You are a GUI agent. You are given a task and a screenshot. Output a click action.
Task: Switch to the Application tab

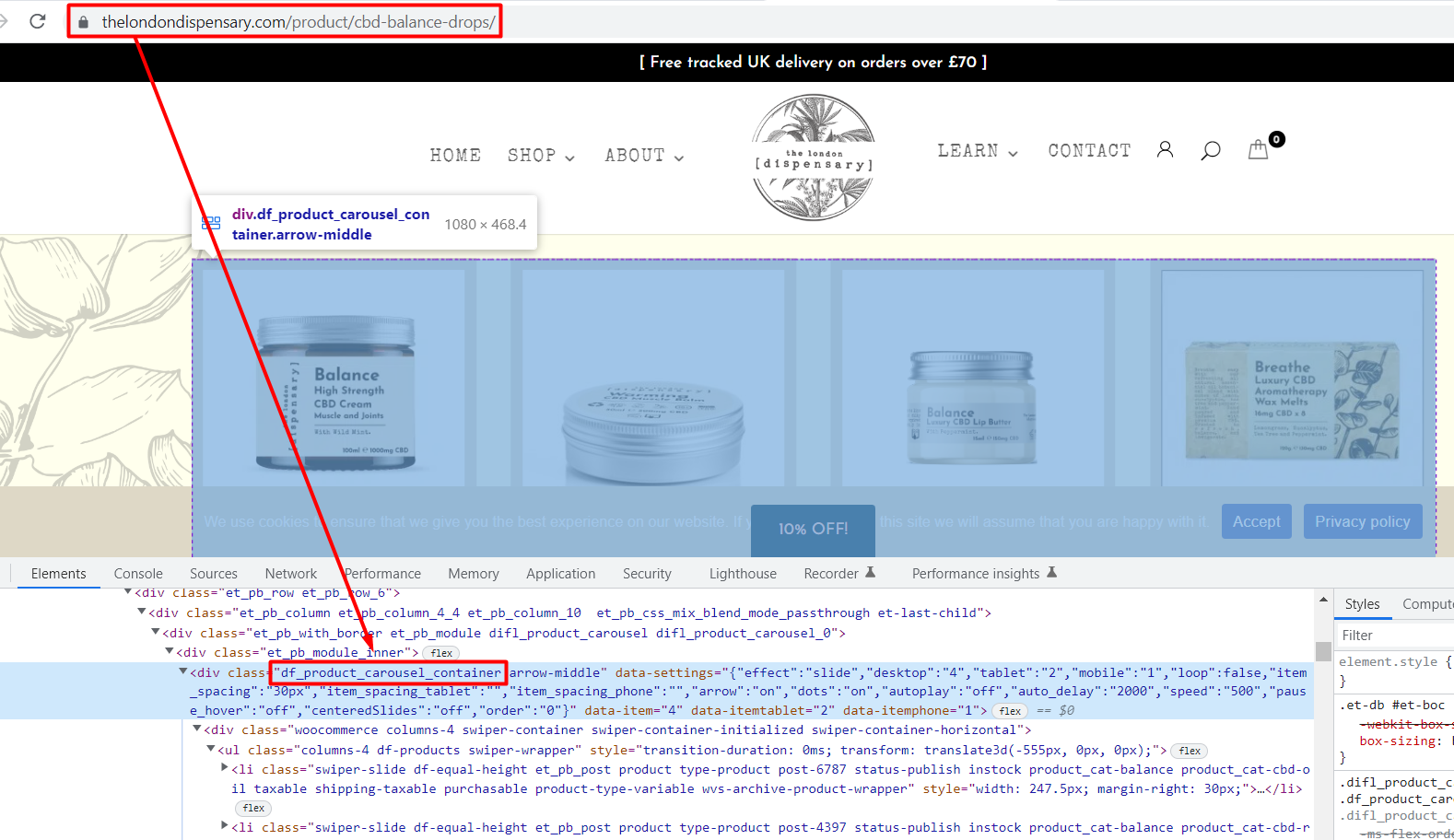pos(561,574)
